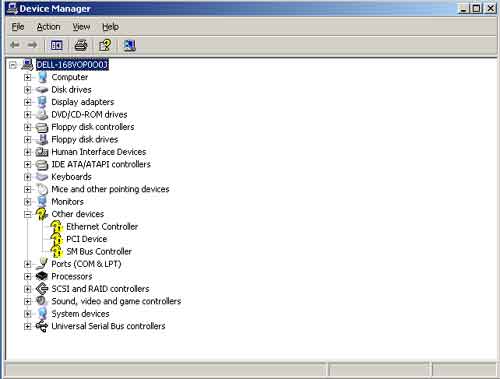Select Human Interface Devices label

coord(99,152)
